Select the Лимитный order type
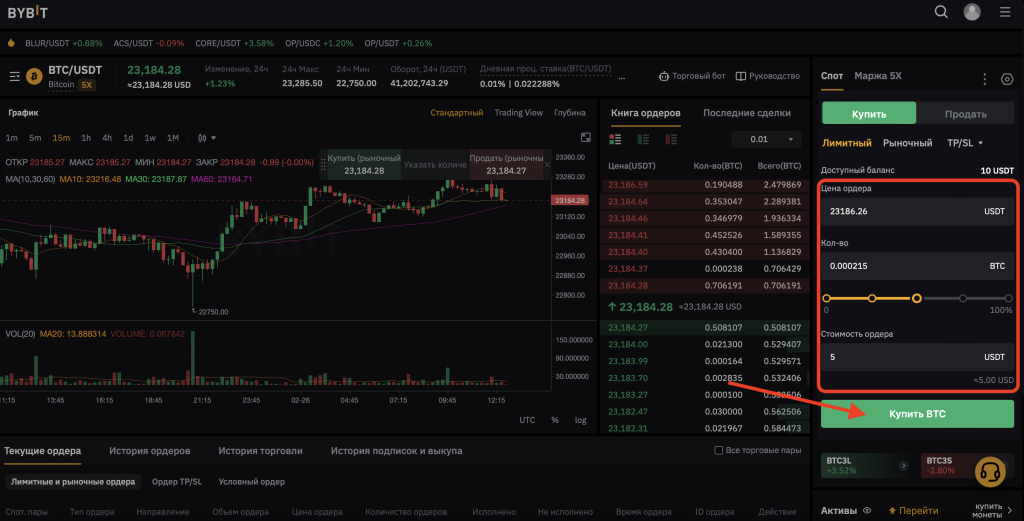Screen dimensions: 1024x521 (846, 143)
